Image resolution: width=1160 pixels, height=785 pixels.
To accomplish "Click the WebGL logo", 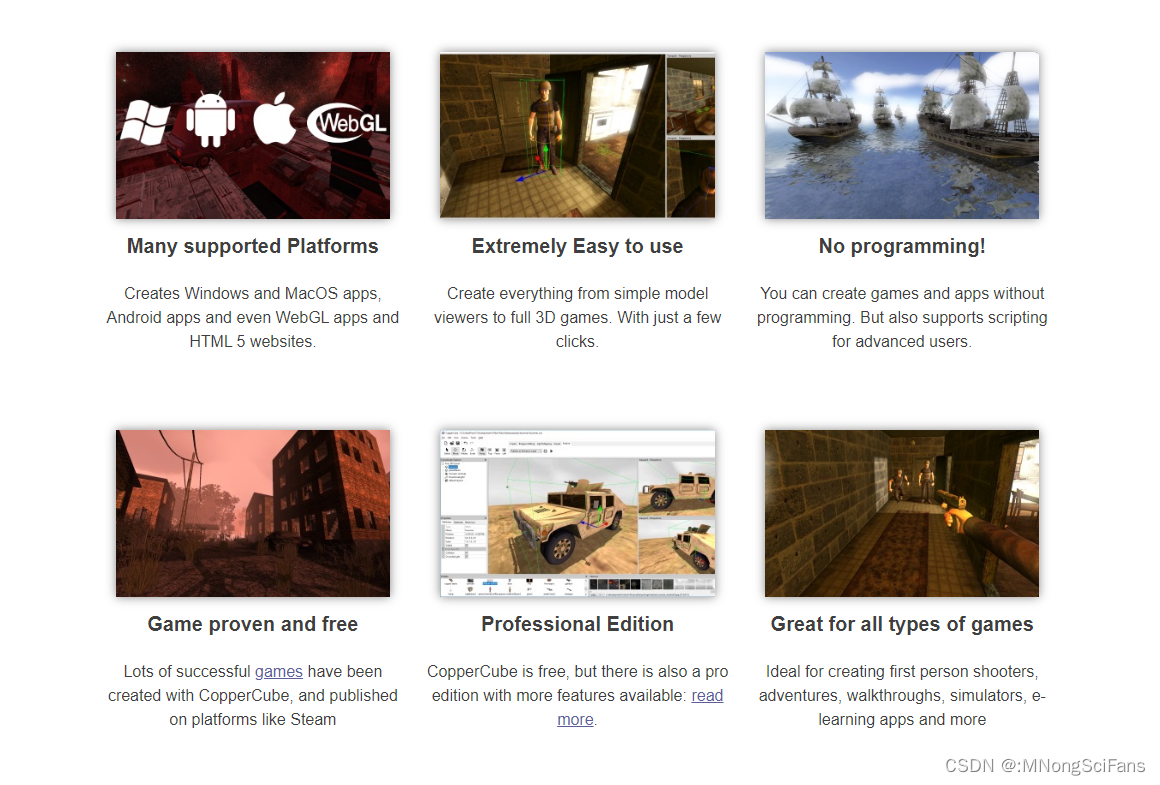I will click(x=347, y=123).
